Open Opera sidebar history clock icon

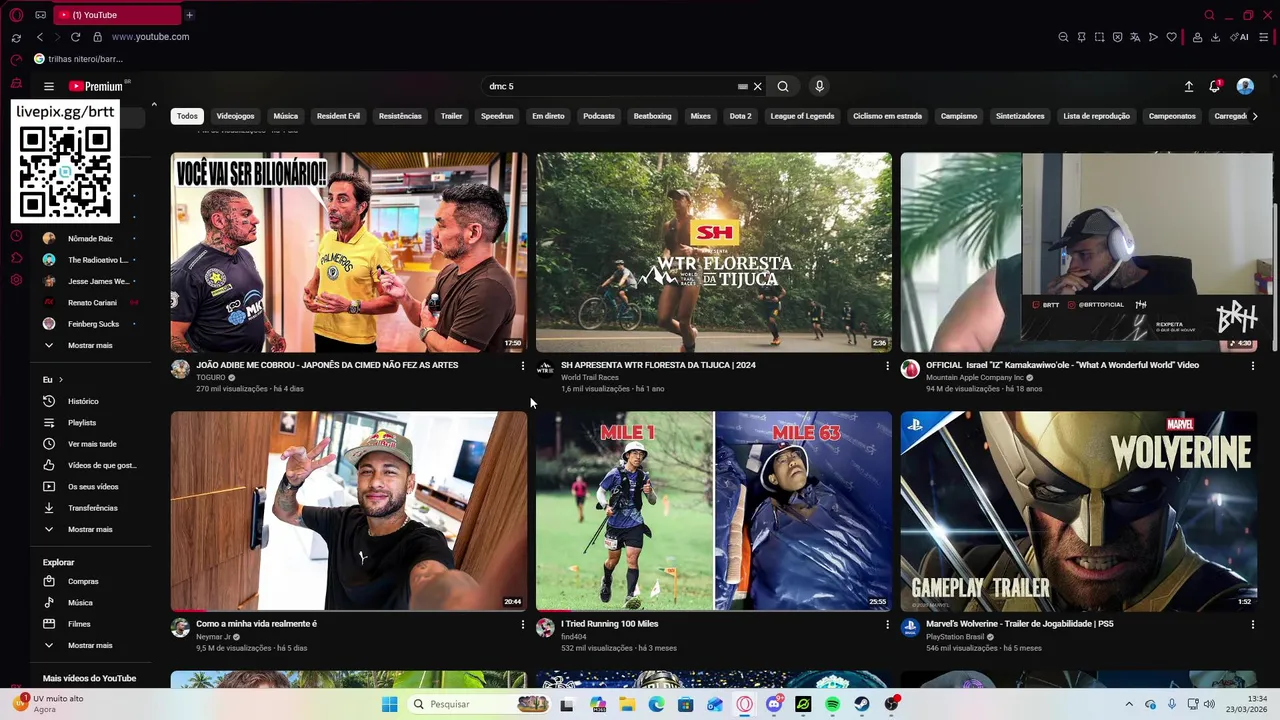click(16, 236)
